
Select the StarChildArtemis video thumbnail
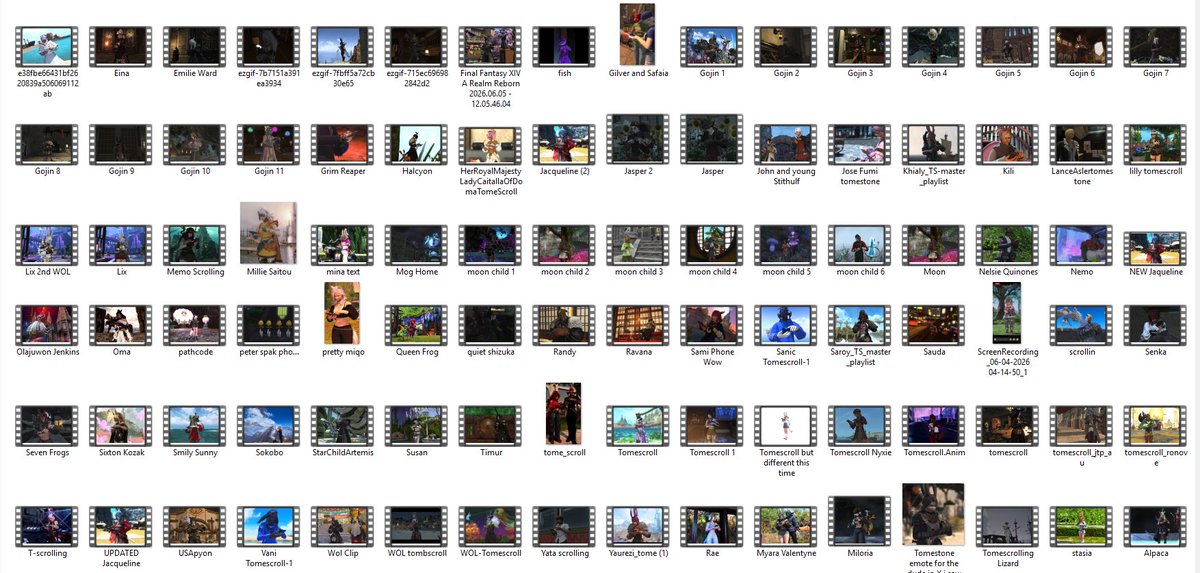(341, 425)
